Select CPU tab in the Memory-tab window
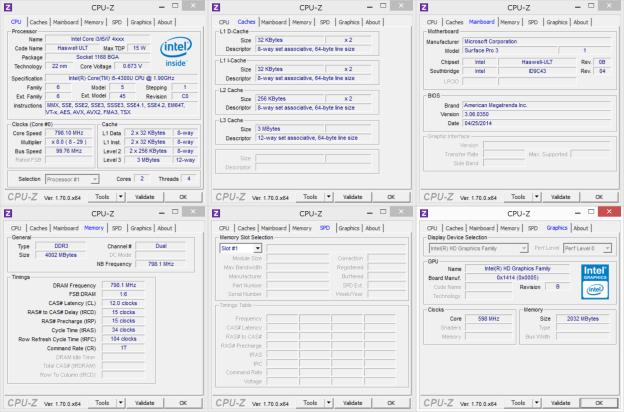Image resolution: width=624 pixels, height=412 pixels. tap(16, 228)
